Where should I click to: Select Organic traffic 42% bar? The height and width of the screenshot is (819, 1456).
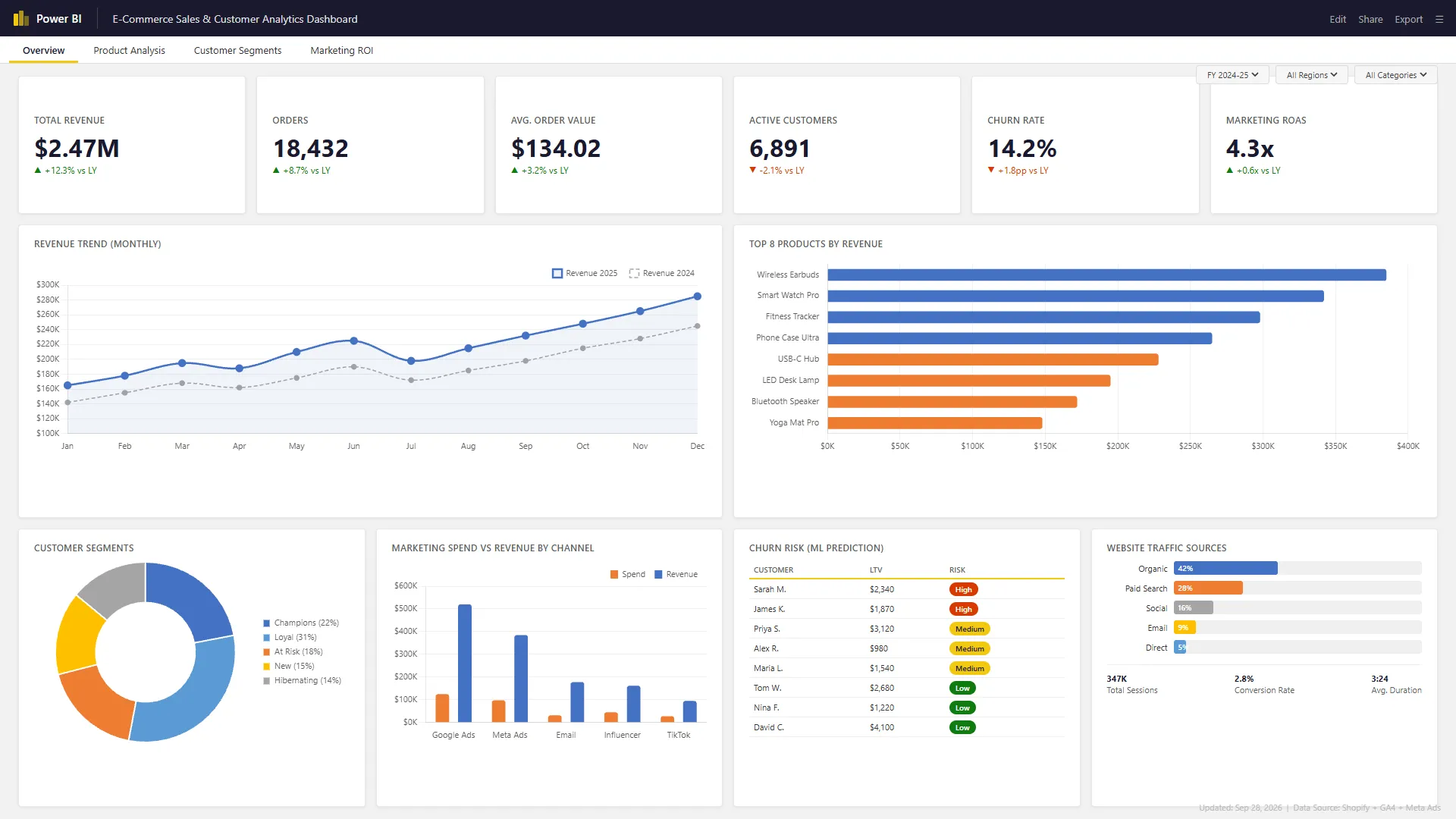(x=1225, y=568)
